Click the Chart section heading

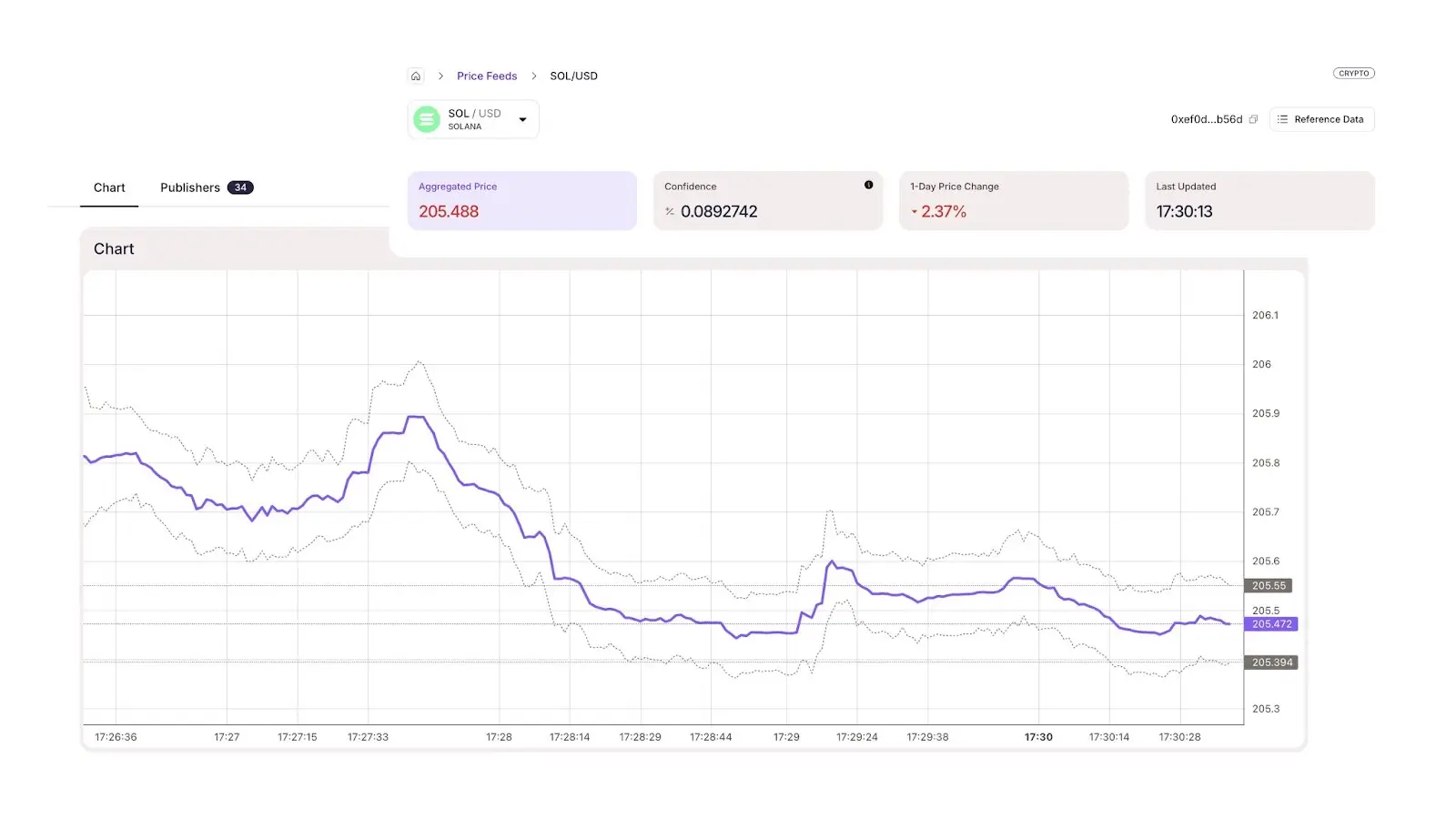pos(114,248)
